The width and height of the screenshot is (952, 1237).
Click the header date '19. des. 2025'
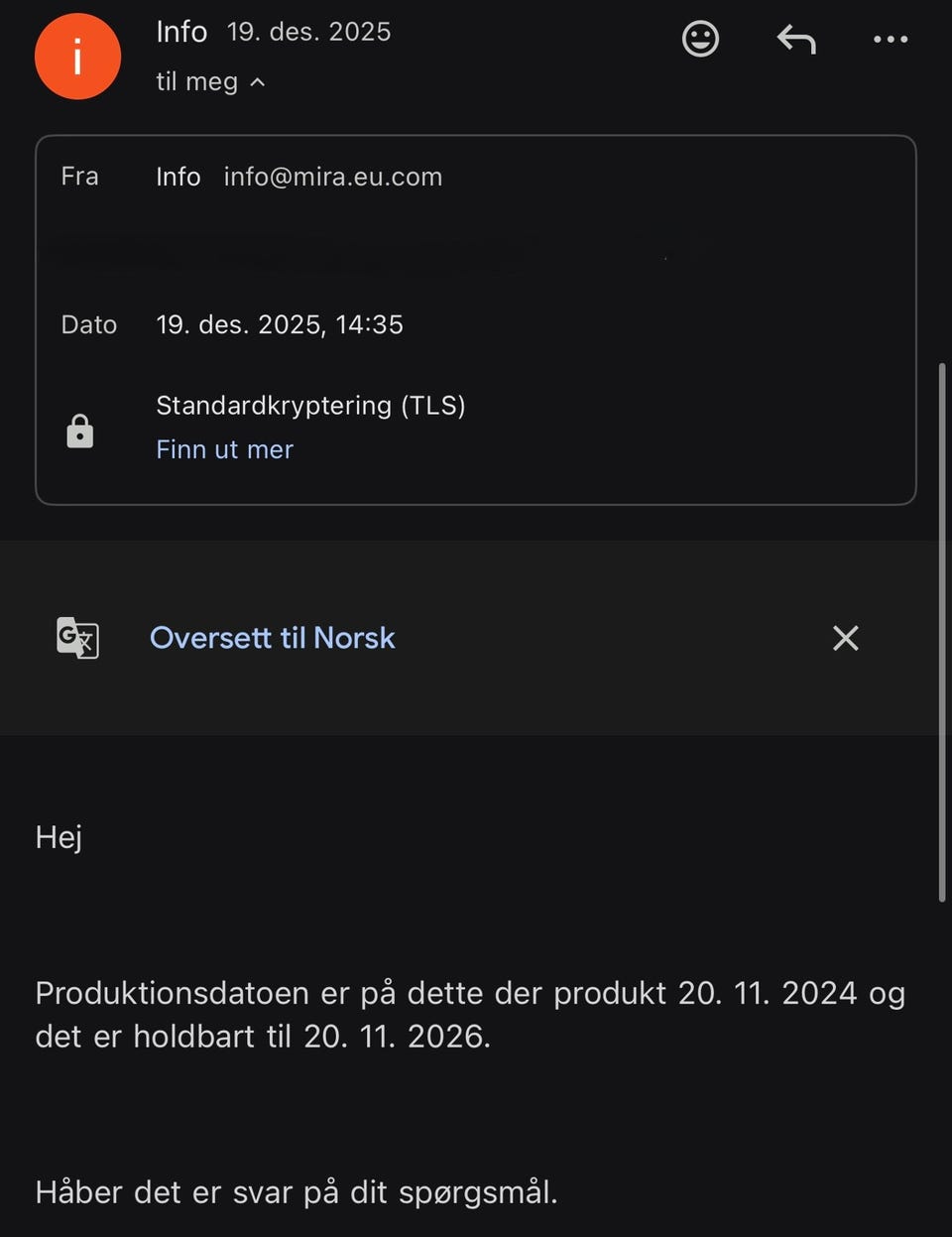(308, 32)
